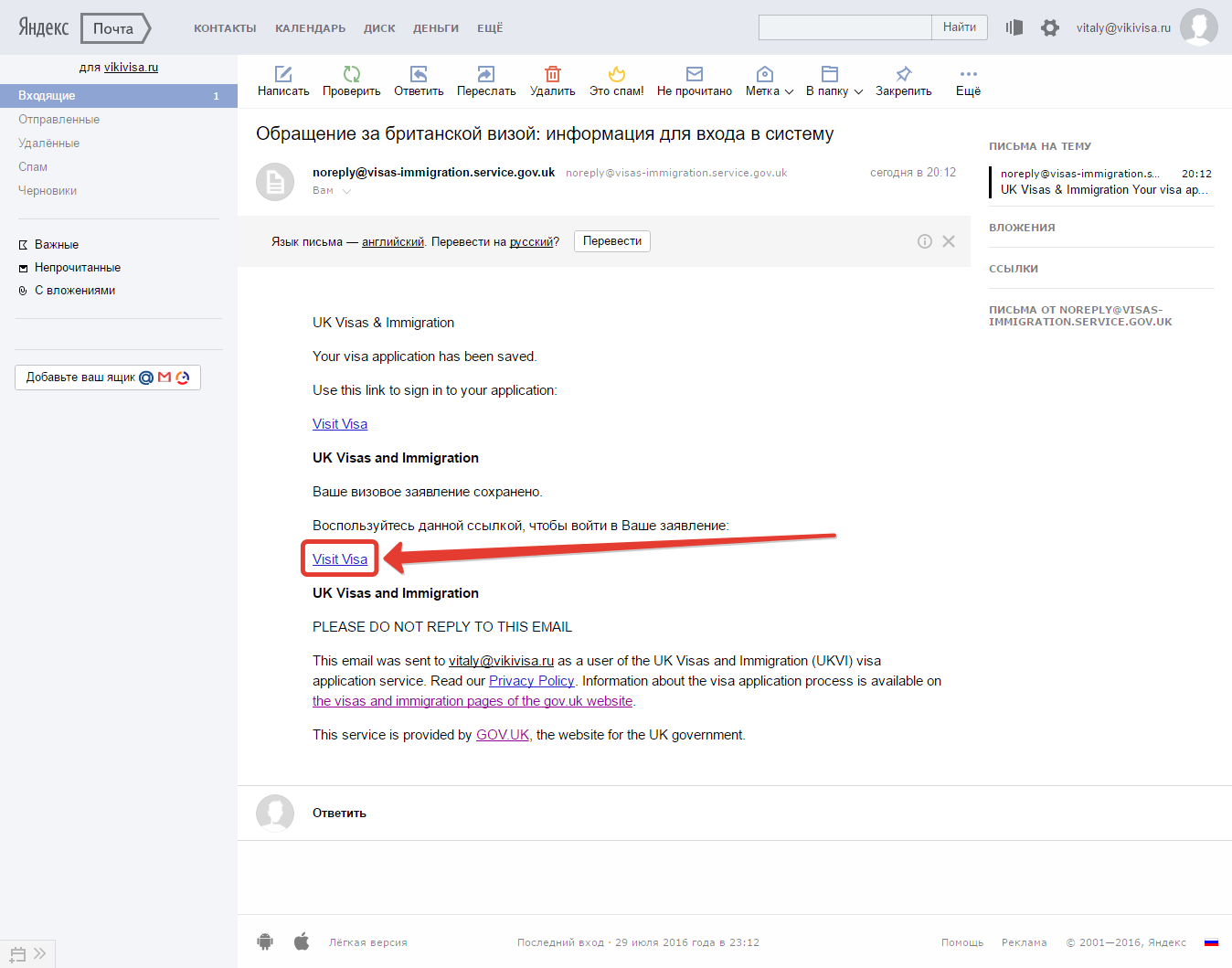The height and width of the screenshot is (968, 1232).
Task: Select the Черновики folder
Action: [48, 190]
